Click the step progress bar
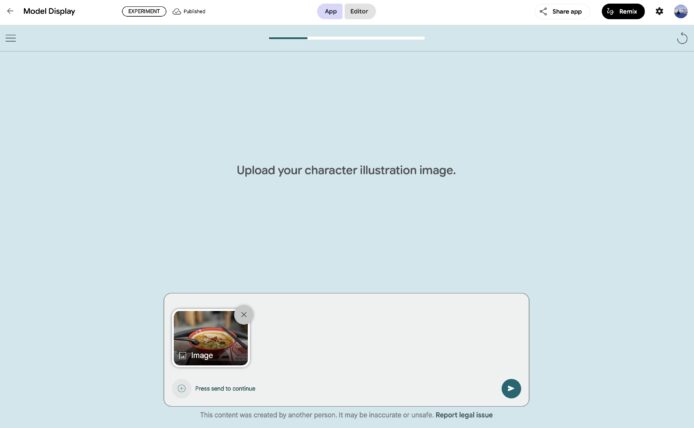694x428 pixels. click(346, 38)
